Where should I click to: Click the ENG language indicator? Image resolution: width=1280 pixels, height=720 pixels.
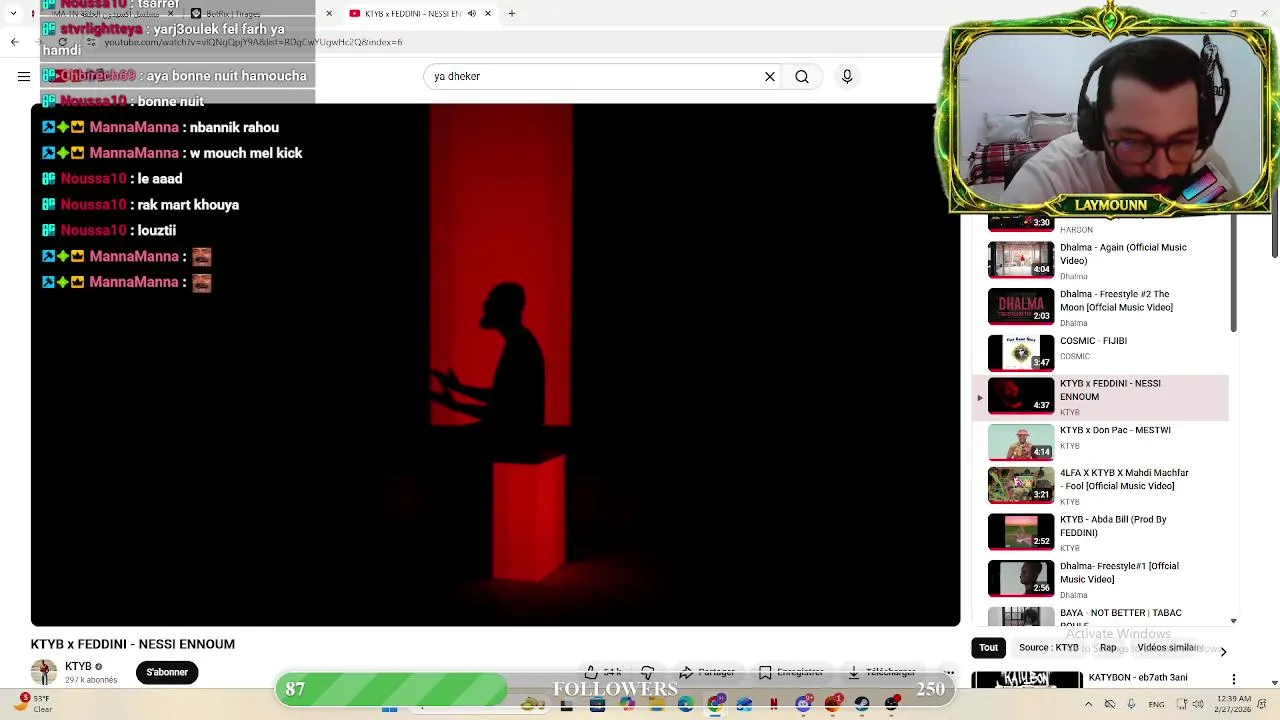coord(1156,705)
